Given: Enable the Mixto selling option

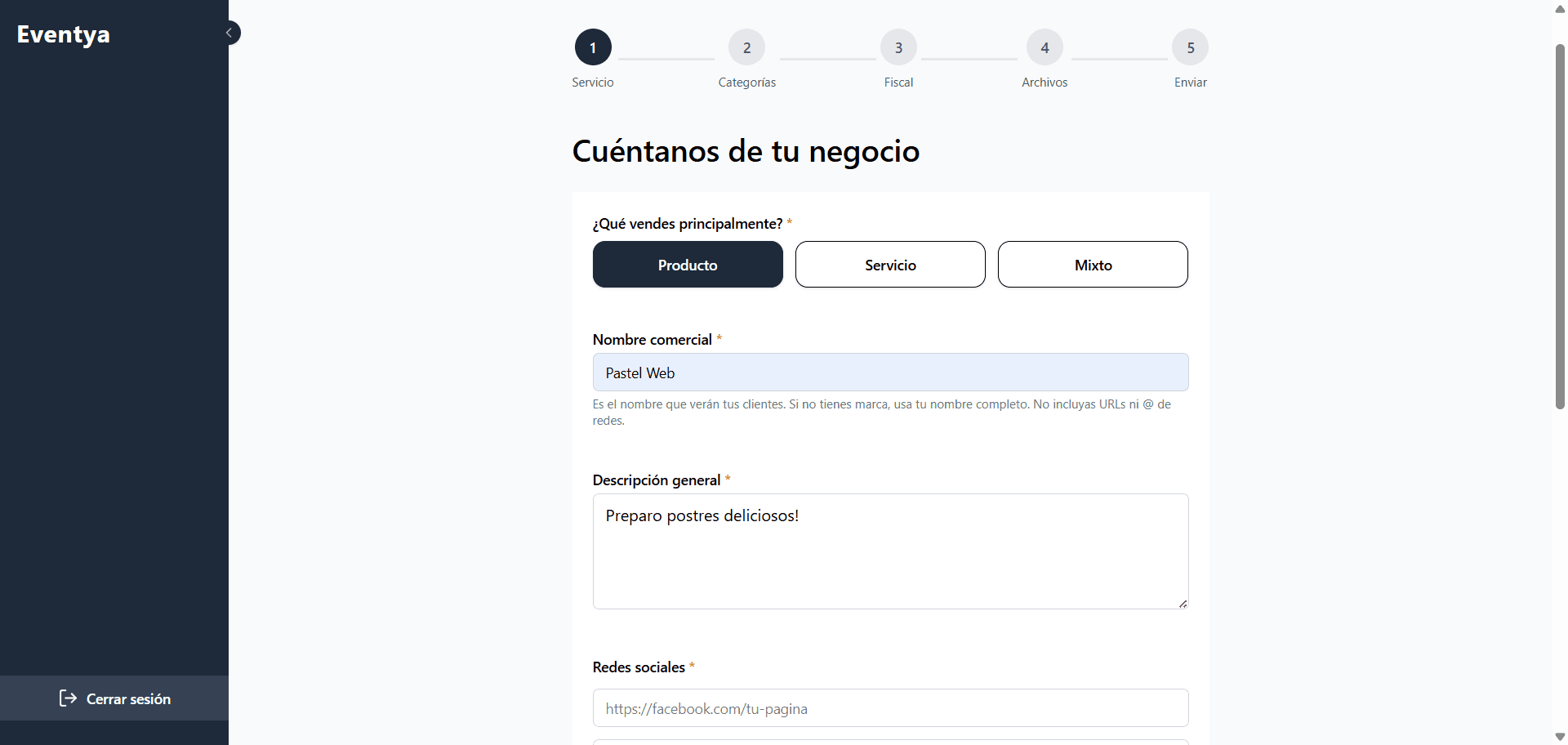Looking at the screenshot, I should pyautogui.click(x=1093, y=264).
